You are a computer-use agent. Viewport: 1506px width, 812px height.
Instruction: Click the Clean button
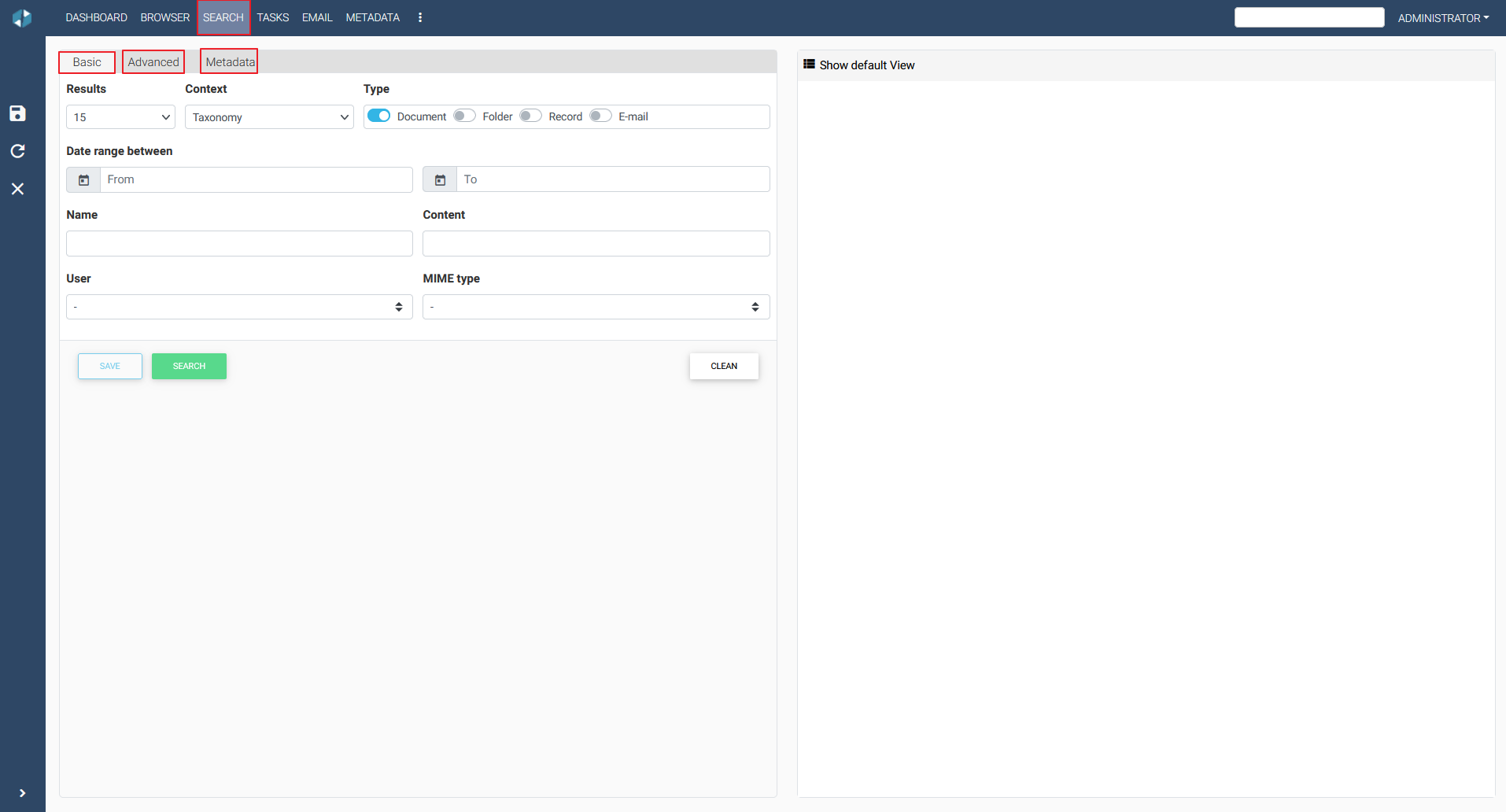click(724, 367)
